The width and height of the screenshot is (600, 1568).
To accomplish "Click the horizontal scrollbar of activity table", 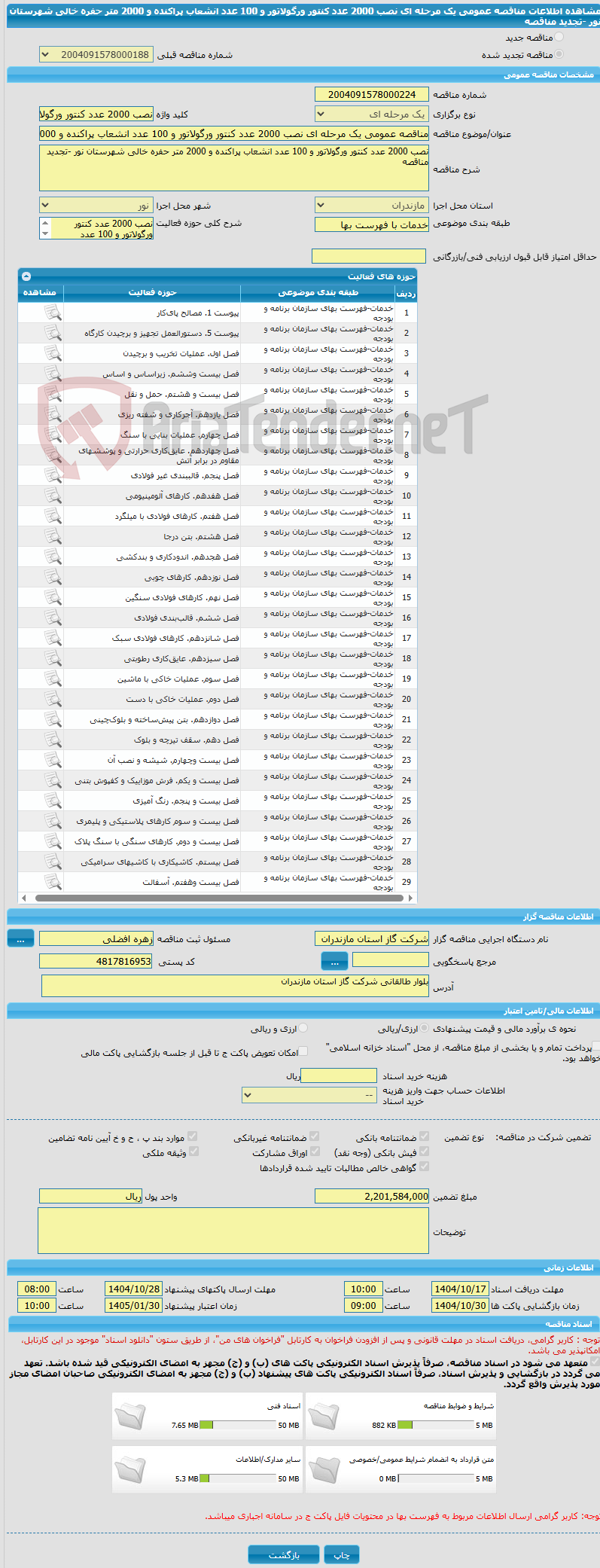I will pos(218,898).
